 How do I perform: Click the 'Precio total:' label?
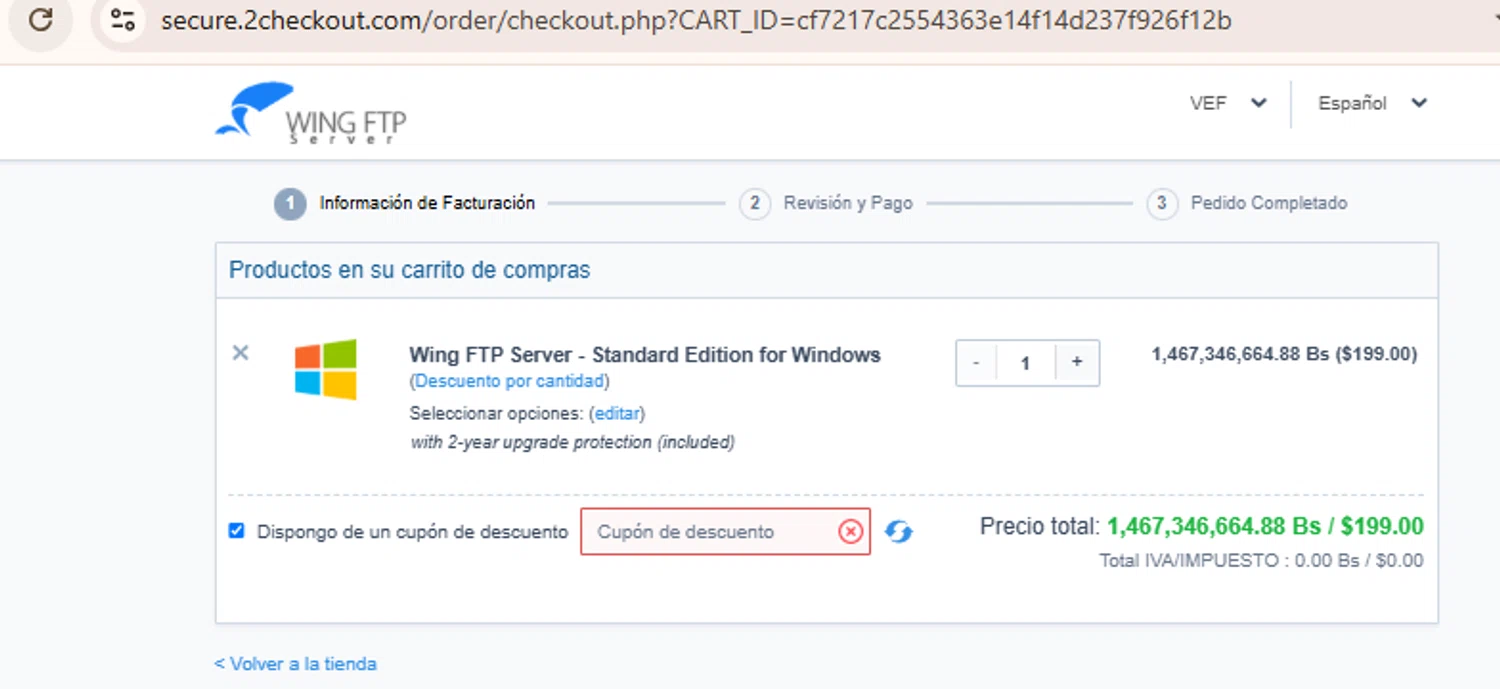(1040, 526)
